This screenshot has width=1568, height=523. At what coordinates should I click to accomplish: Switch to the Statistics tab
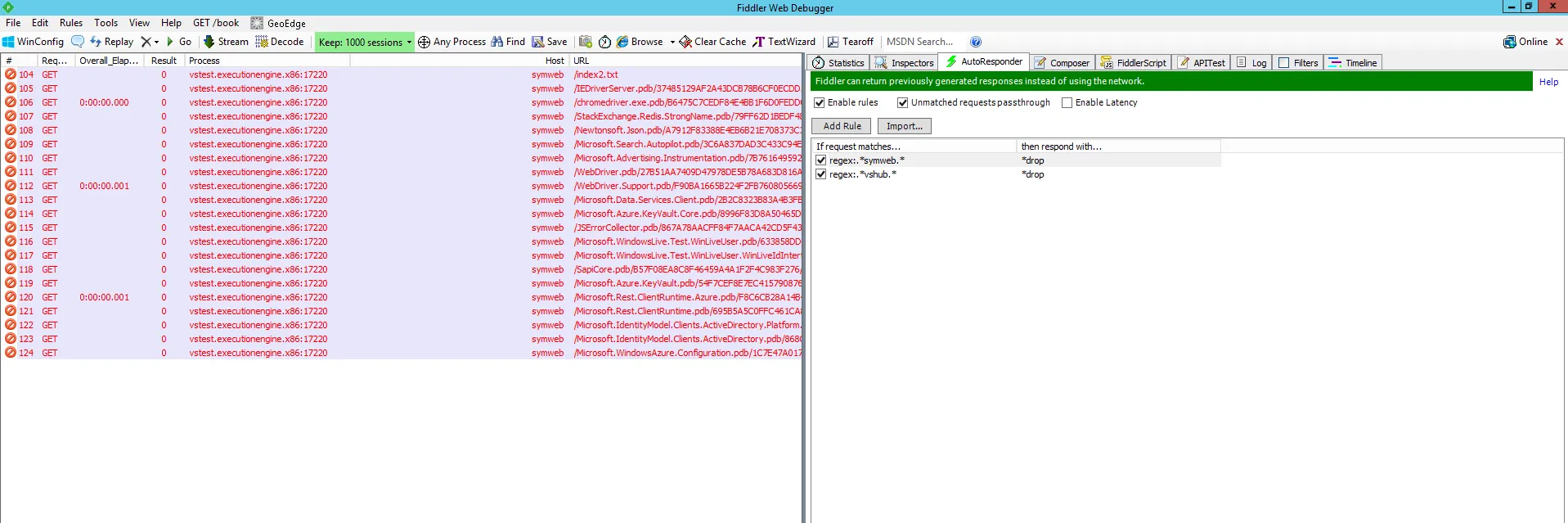tap(838, 63)
